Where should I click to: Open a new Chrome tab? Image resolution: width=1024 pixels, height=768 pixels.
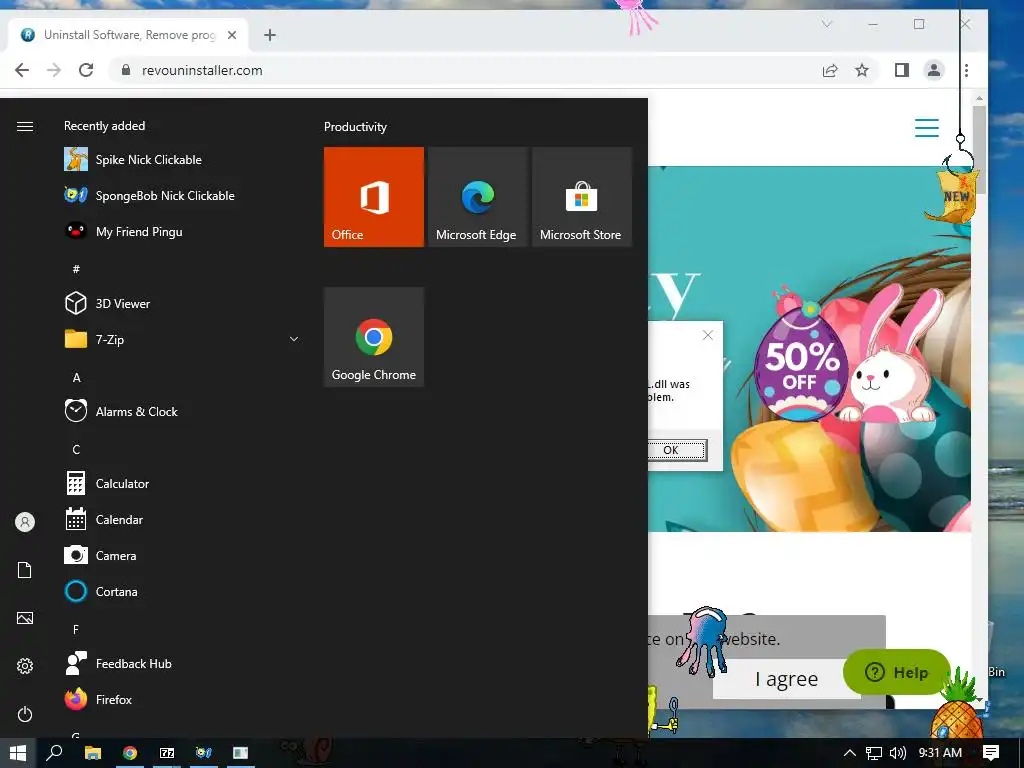[270, 35]
